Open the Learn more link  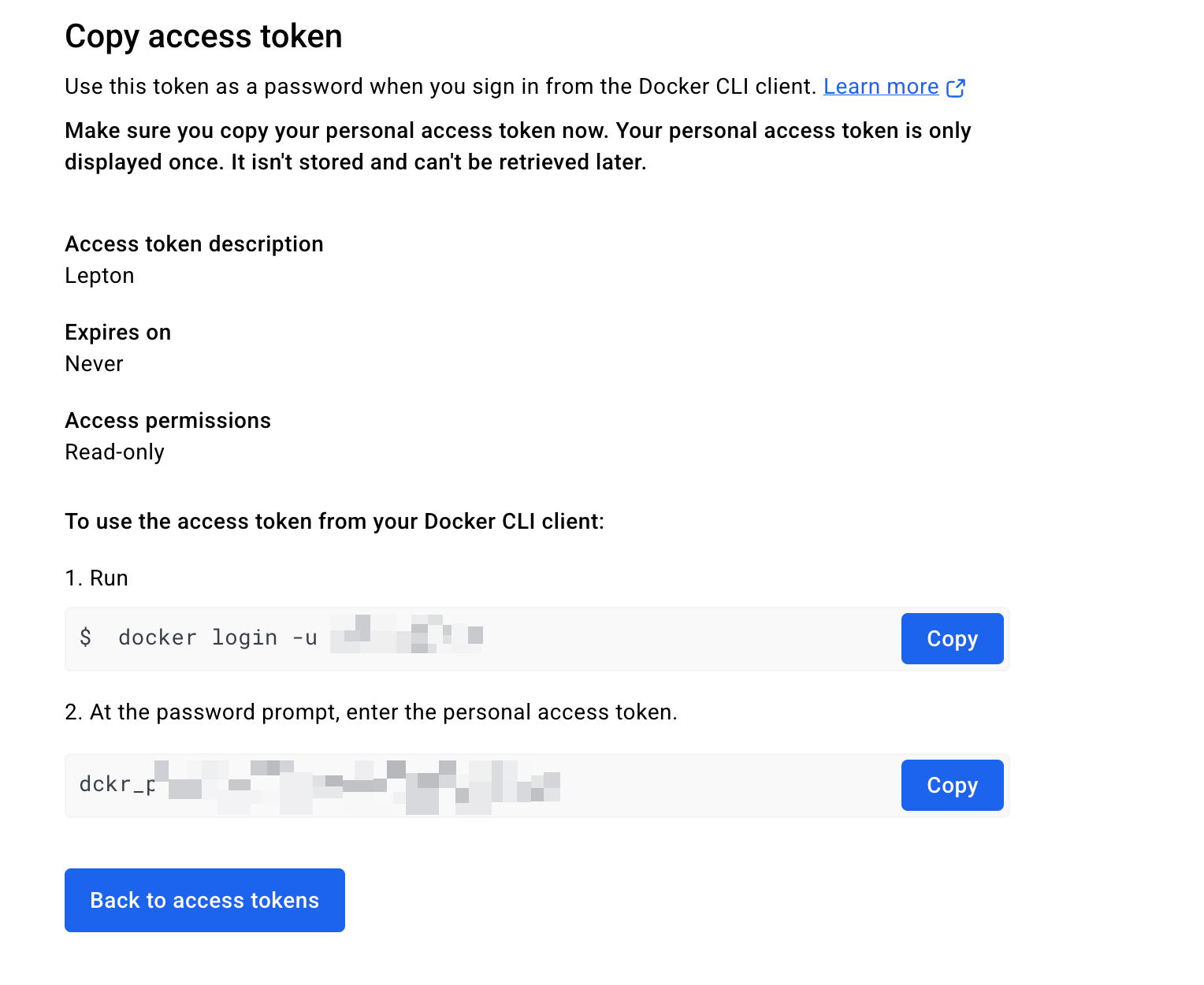click(881, 87)
